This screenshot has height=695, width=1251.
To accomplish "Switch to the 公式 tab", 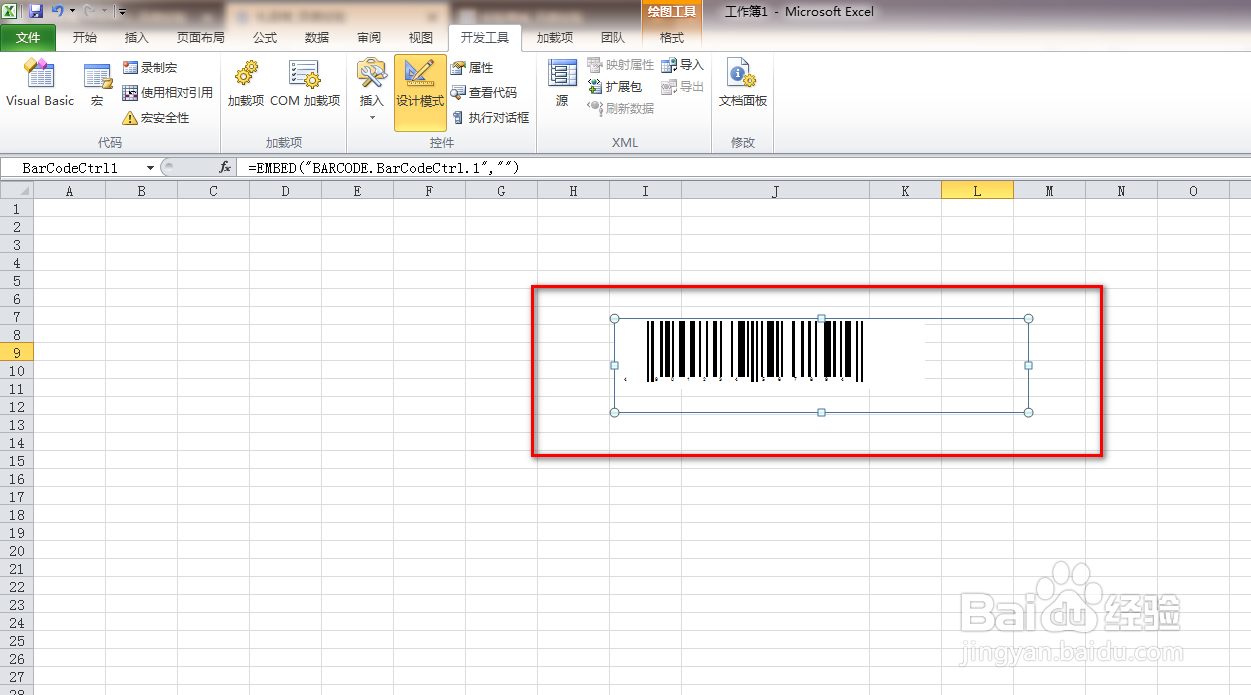I will point(265,38).
